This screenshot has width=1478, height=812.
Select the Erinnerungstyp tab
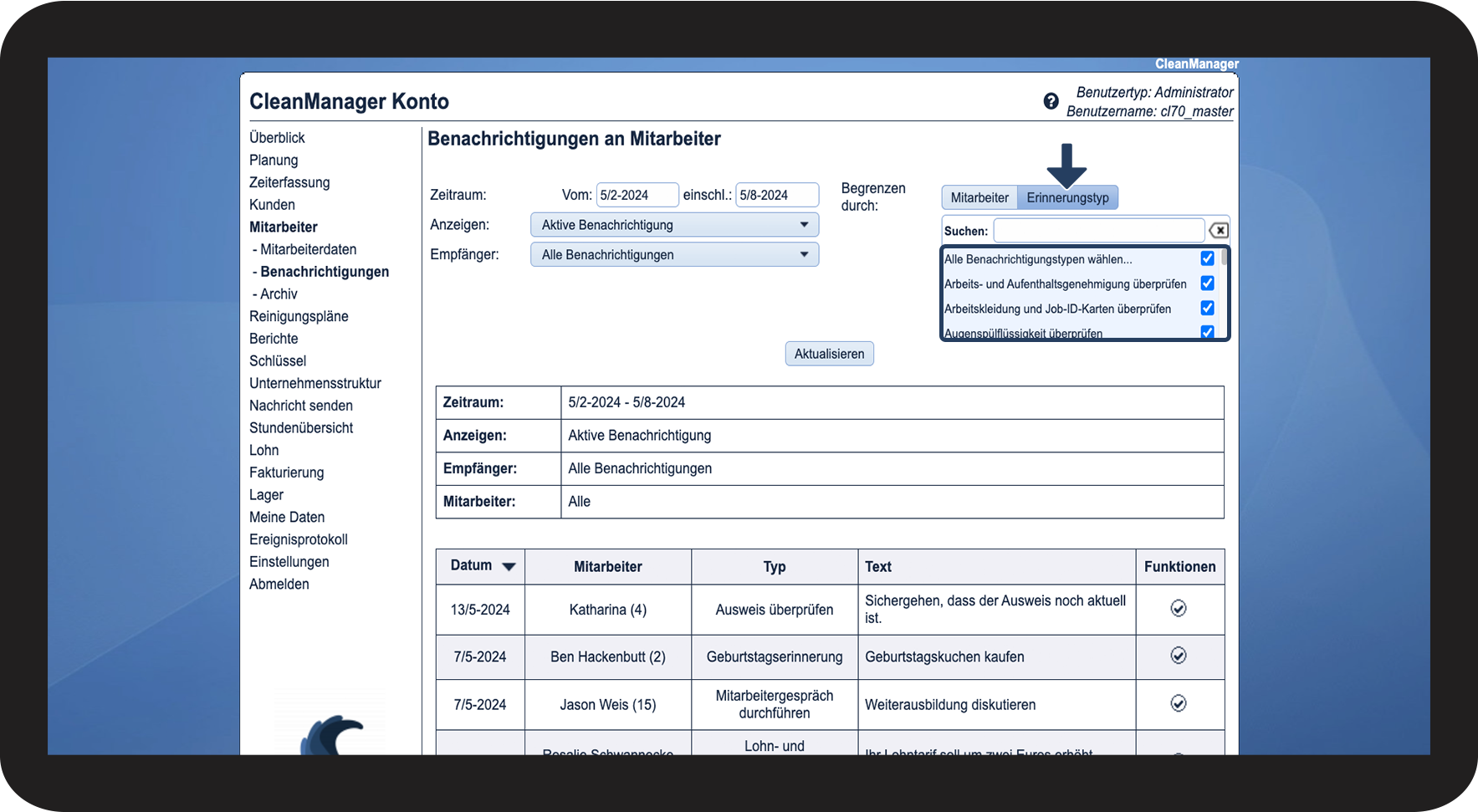pos(1067,197)
